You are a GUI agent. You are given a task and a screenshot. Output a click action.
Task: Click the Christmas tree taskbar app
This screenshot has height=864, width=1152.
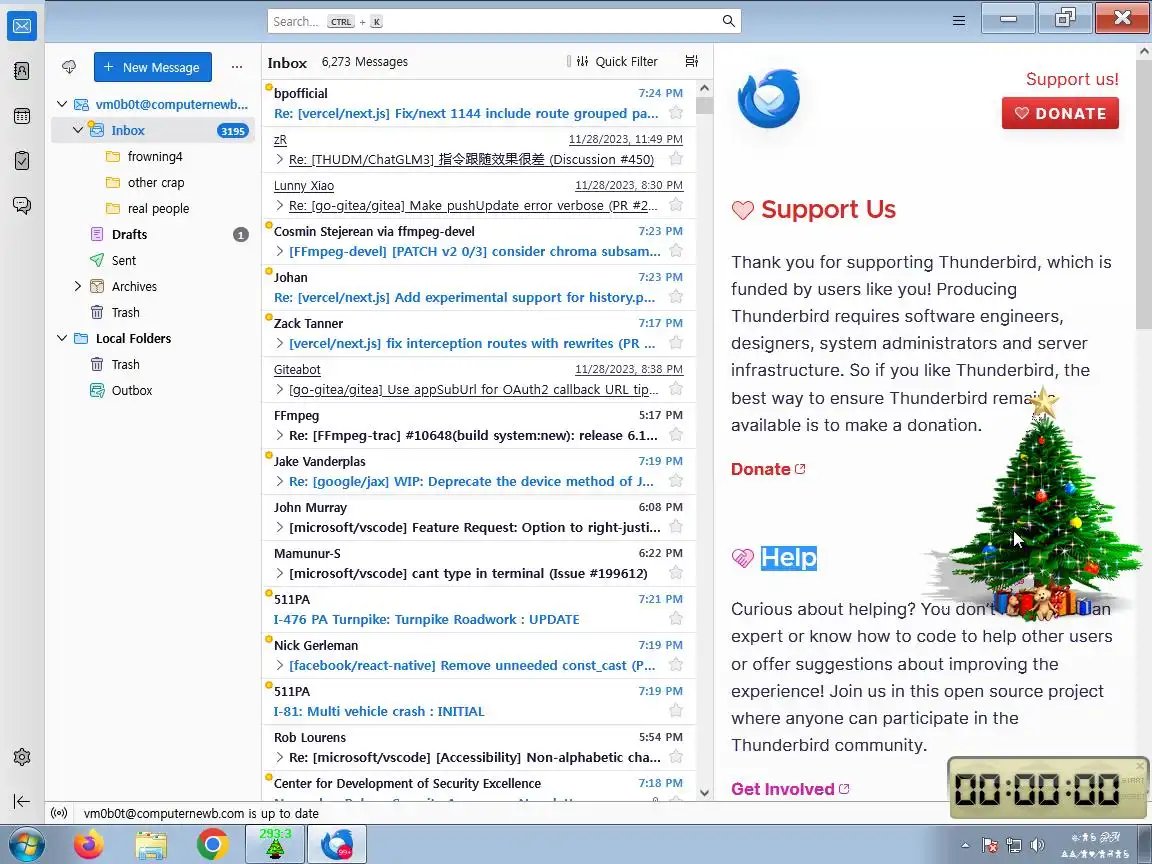[275, 844]
